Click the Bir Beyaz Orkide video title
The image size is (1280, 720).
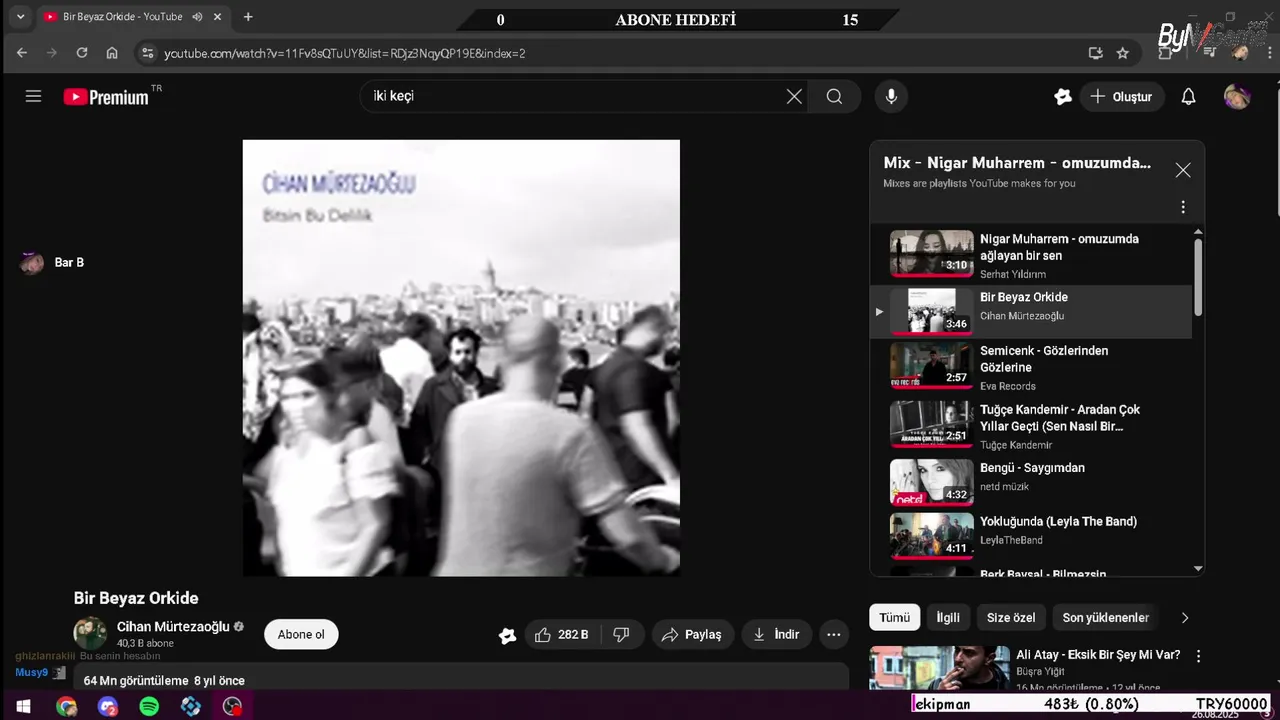(x=136, y=598)
